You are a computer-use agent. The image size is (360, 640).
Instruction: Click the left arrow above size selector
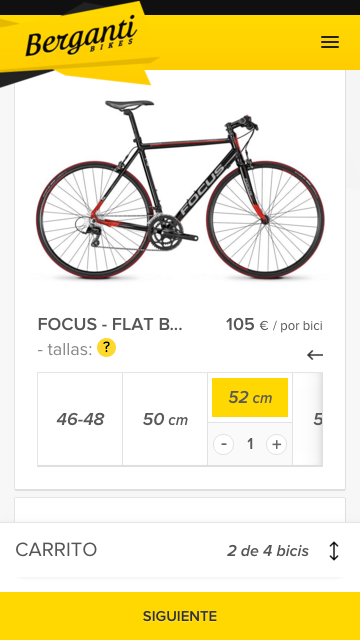click(x=315, y=355)
